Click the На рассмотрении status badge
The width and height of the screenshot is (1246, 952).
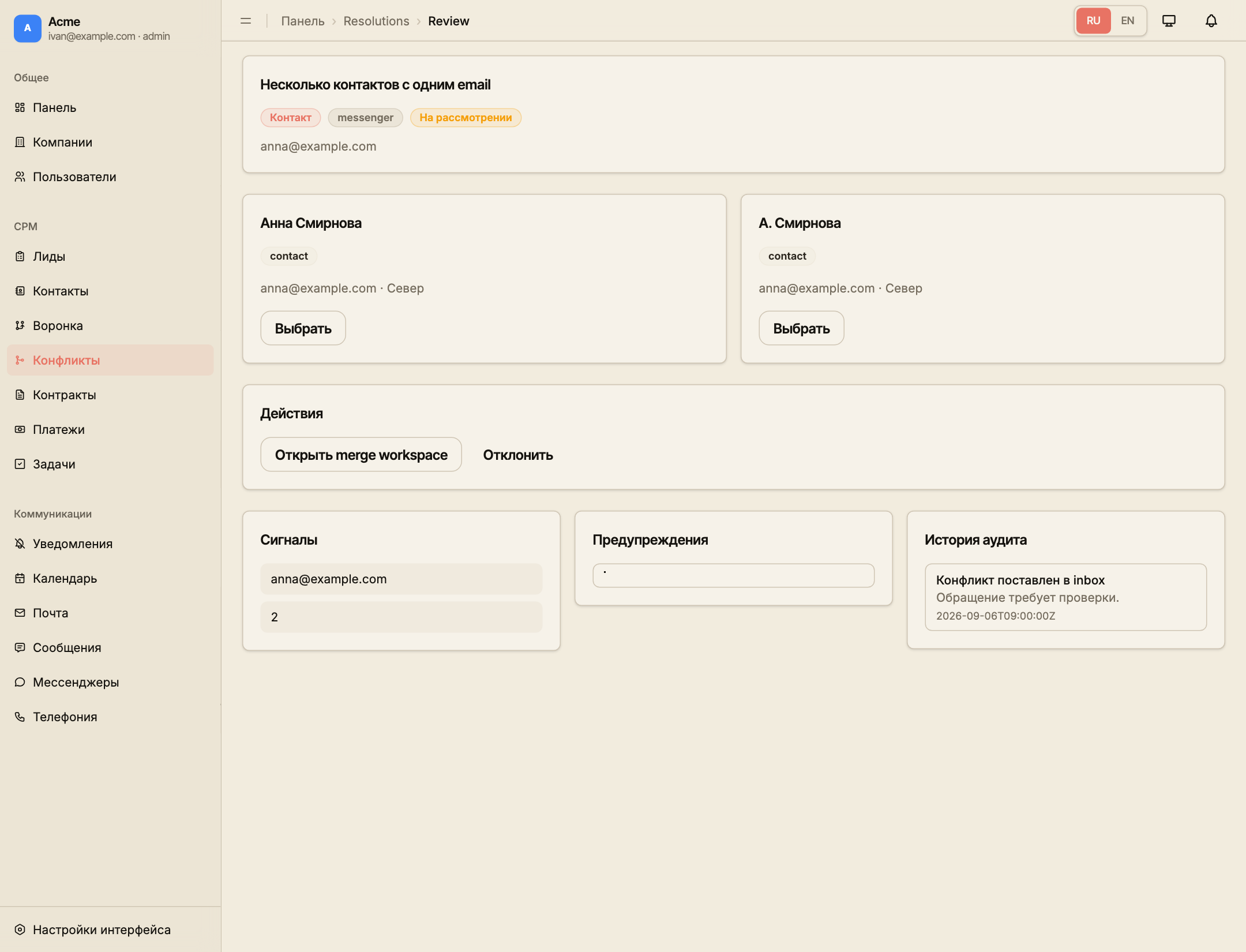466,118
